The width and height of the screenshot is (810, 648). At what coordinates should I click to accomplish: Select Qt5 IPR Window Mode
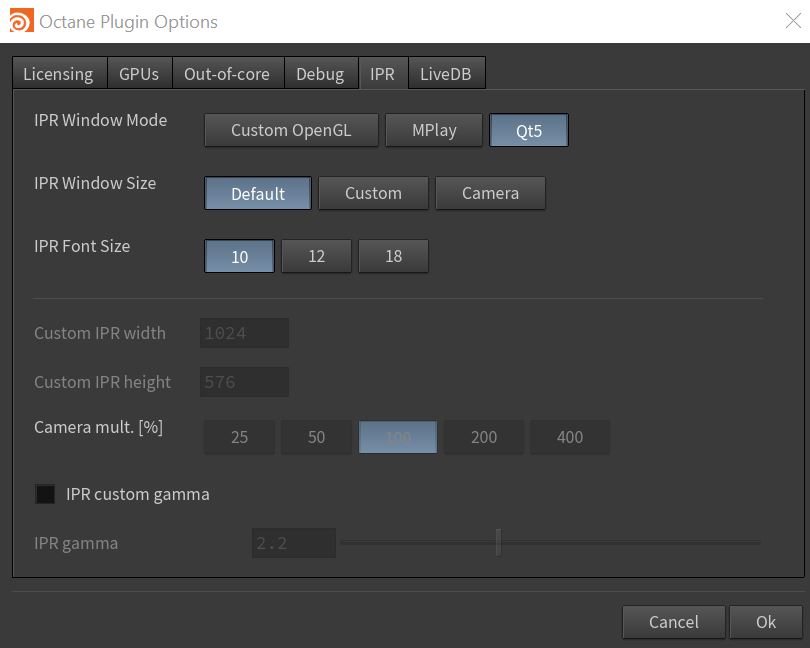click(528, 131)
